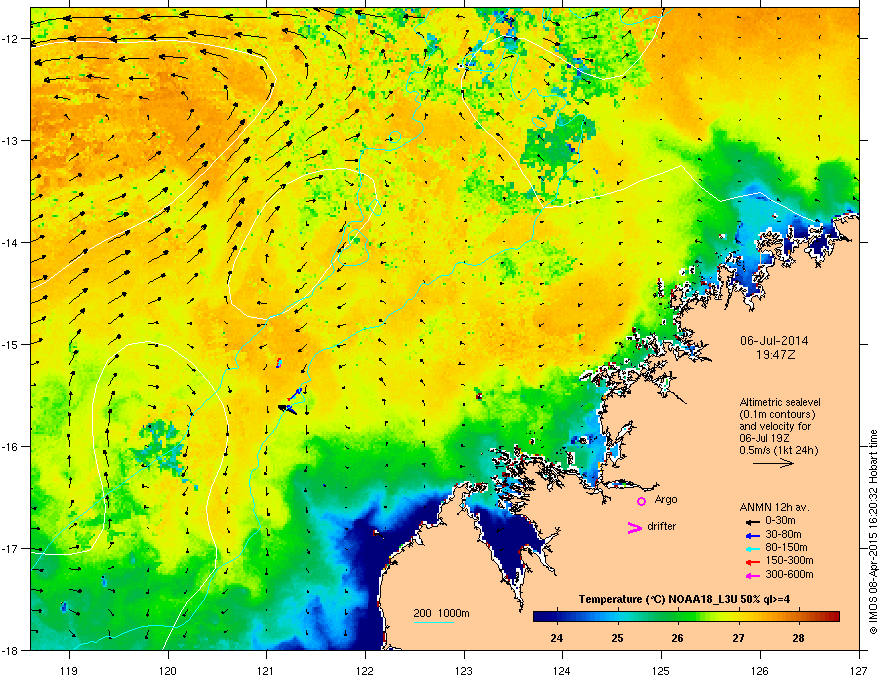The width and height of the screenshot is (880, 680).
Task: Click the time label 19:47Z
Action: click(x=775, y=355)
